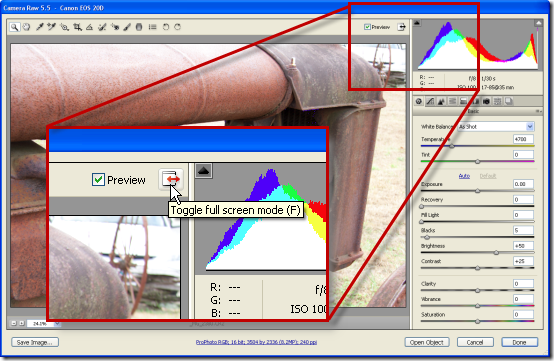Open the Presets tab
Viewport: 554px width, 361px height.
[x=497, y=102]
